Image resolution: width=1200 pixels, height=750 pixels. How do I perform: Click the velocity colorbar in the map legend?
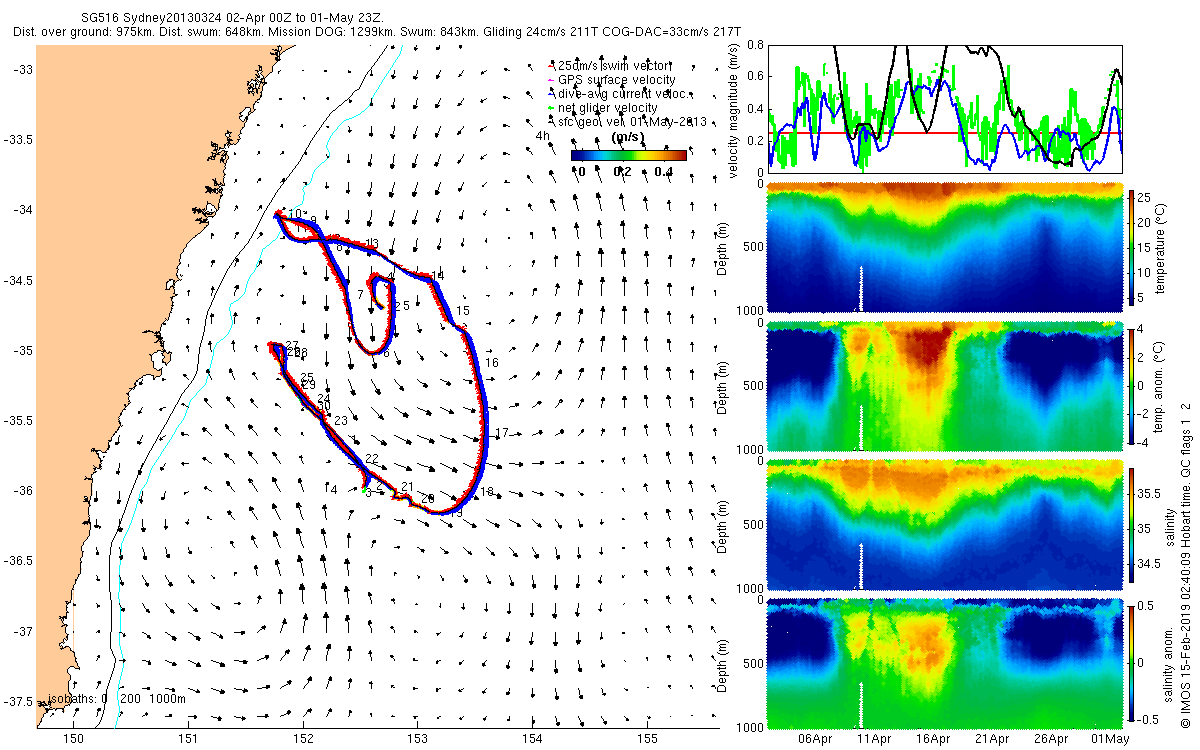628,155
